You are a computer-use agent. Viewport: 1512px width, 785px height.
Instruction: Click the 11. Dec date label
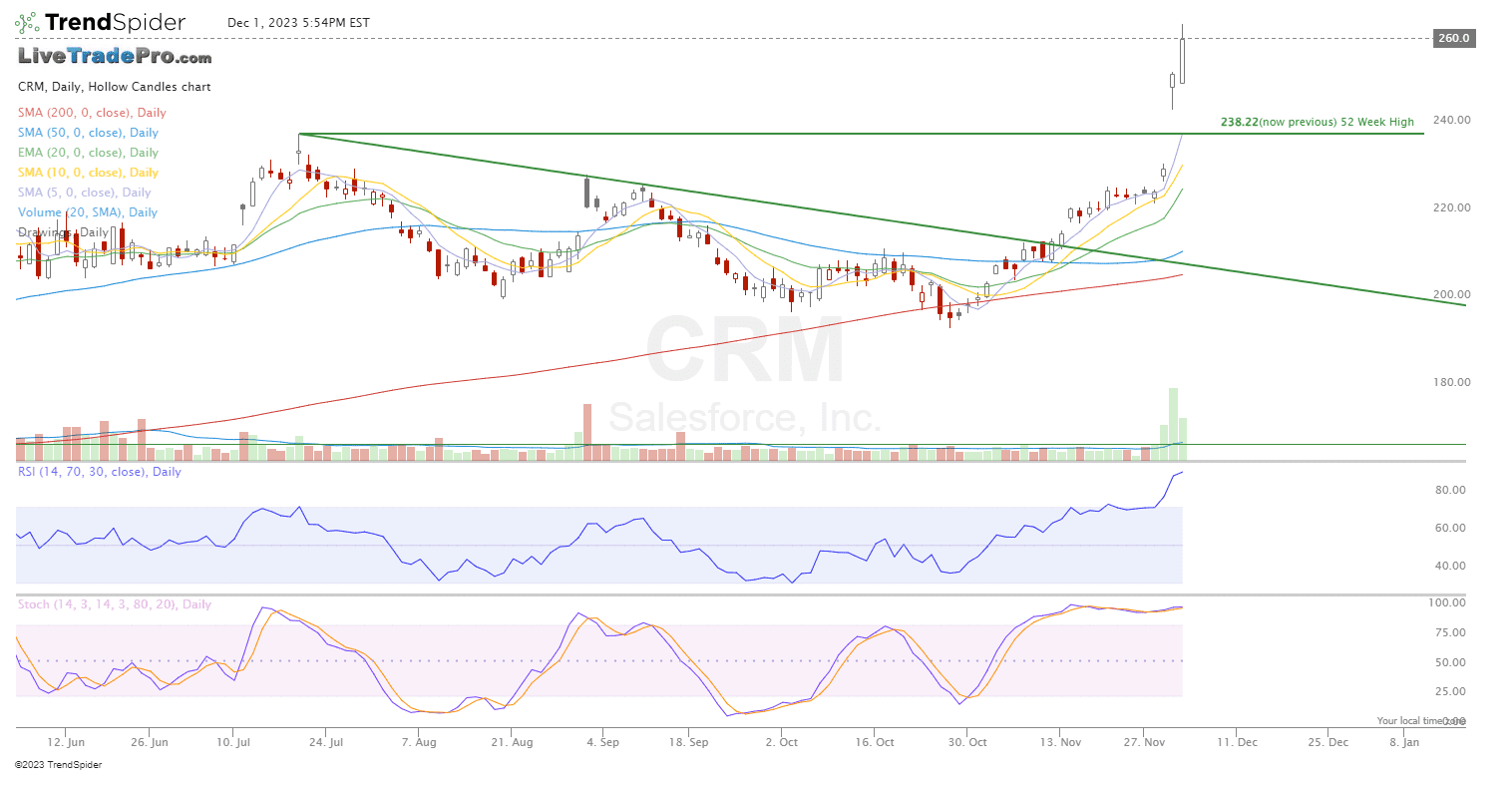1237,742
